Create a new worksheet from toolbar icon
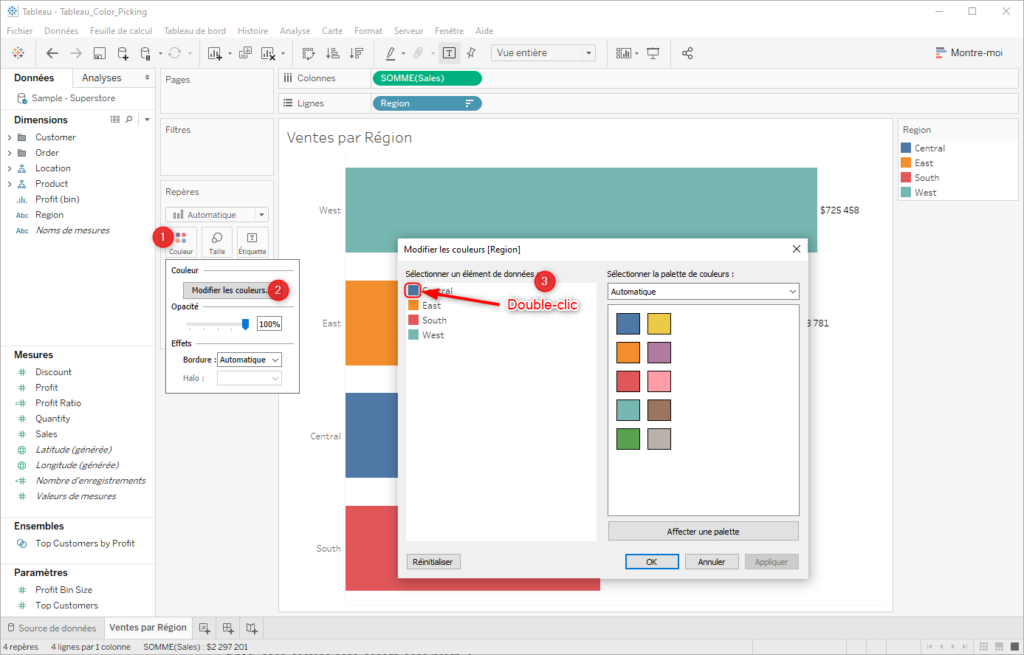The width and height of the screenshot is (1024, 655). tap(214, 54)
